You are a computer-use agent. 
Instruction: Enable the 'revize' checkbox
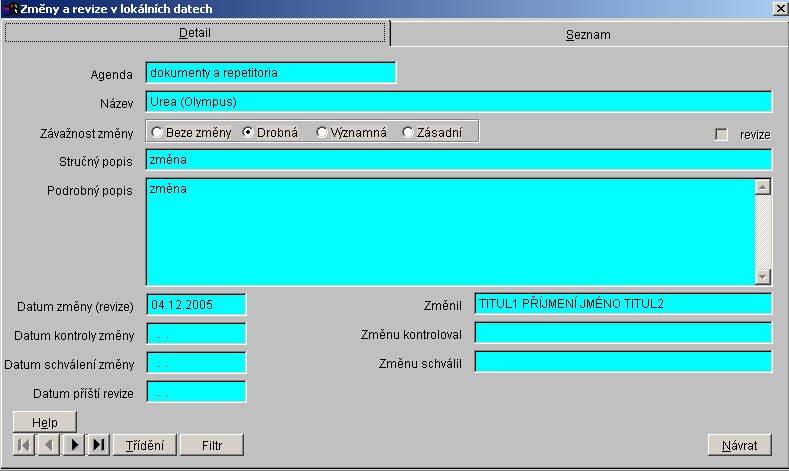coord(721,134)
